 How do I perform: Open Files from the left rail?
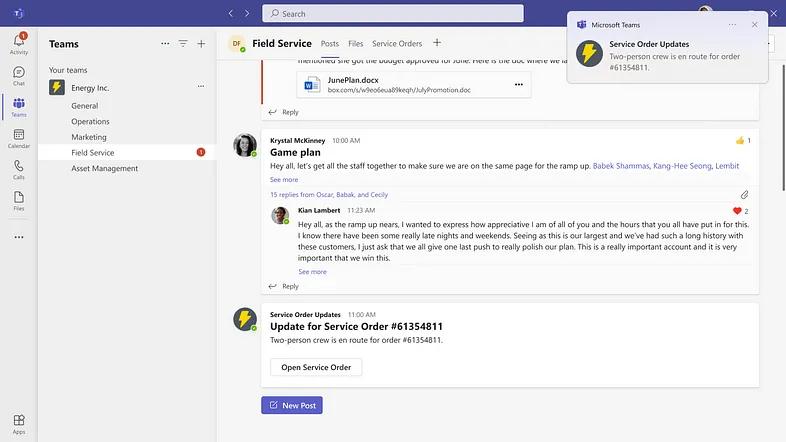19,200
